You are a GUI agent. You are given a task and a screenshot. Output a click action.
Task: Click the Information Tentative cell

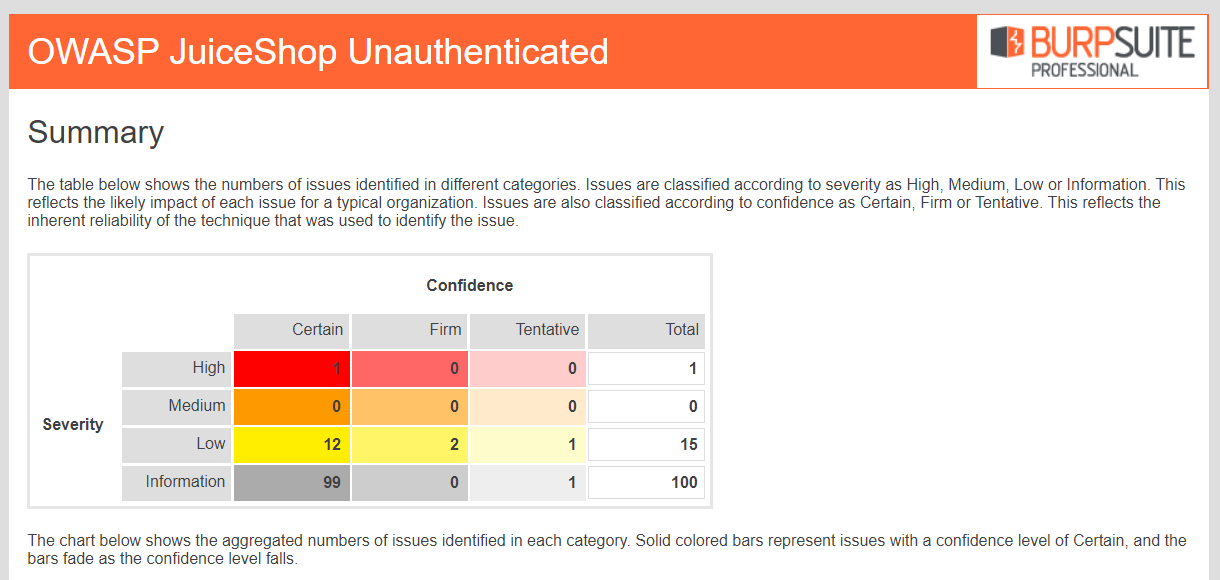(x=527, y=482)
